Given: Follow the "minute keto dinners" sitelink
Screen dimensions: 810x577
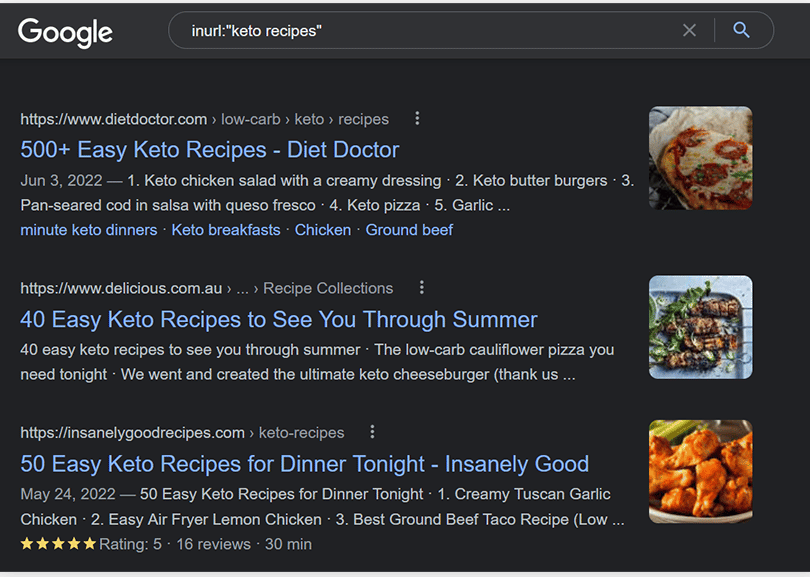Looking at the screenshot, I should [89, 230].
